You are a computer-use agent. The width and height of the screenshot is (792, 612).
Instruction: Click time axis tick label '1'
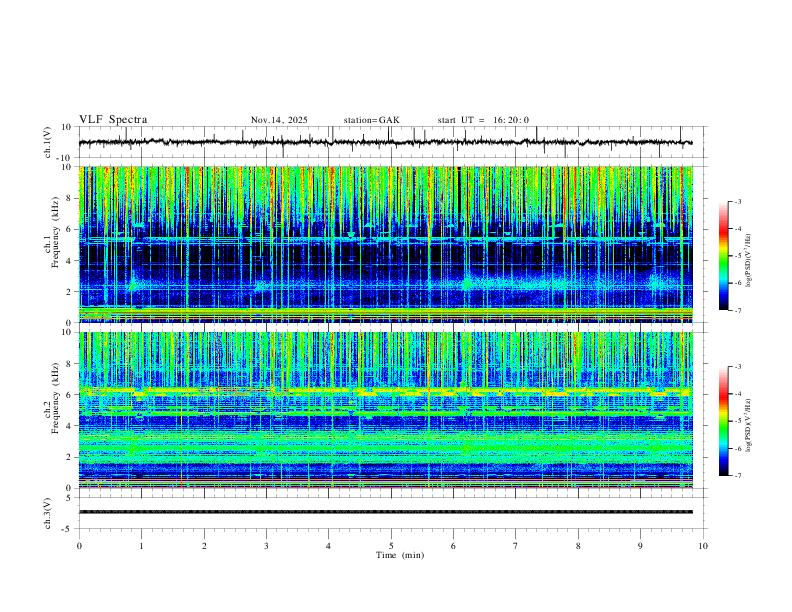tap(141, 546)
